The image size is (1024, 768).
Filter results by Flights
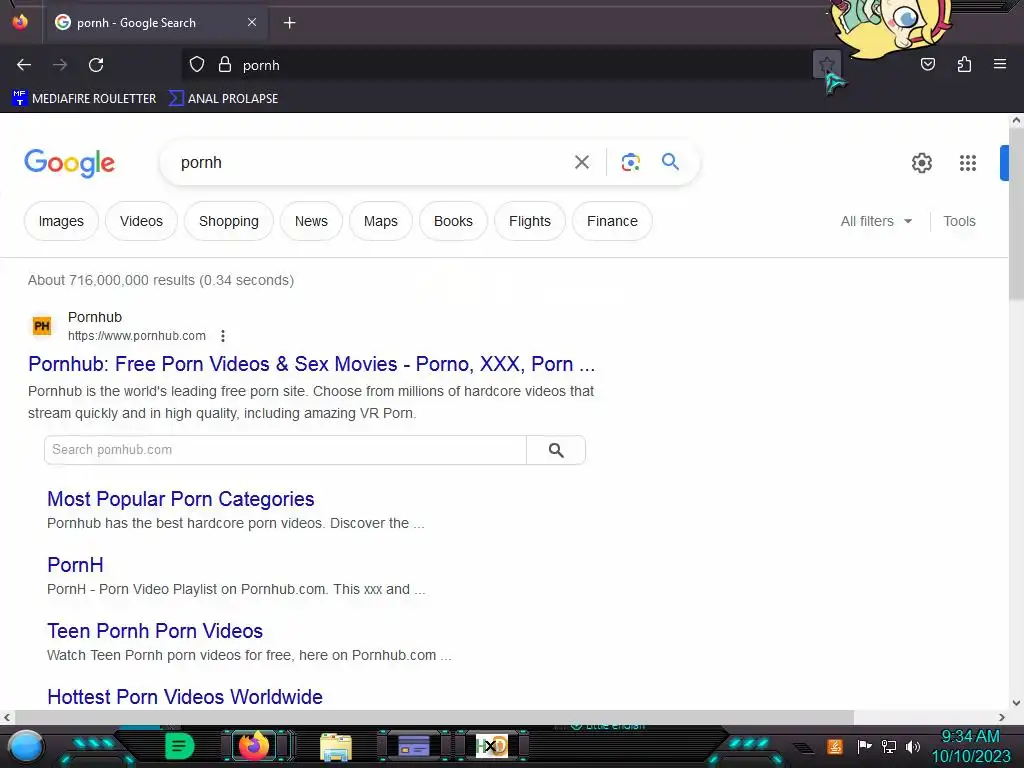click(530, 221)
